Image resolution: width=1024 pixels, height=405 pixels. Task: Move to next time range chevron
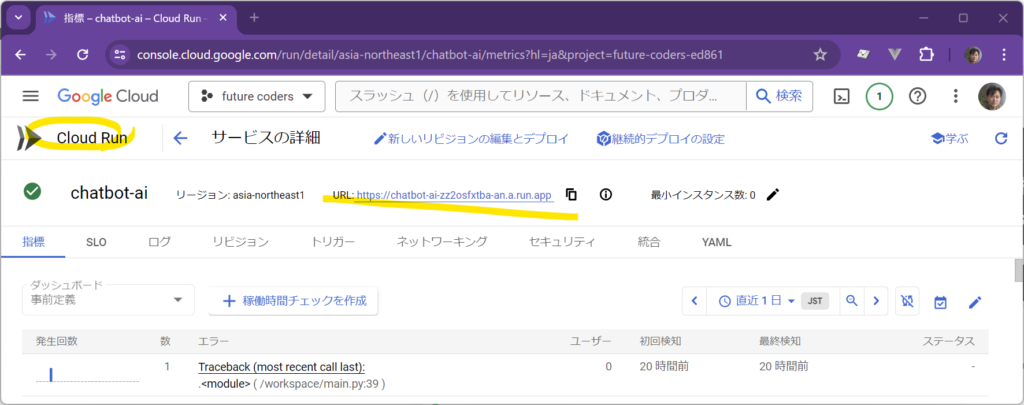[x=876, y=301]
